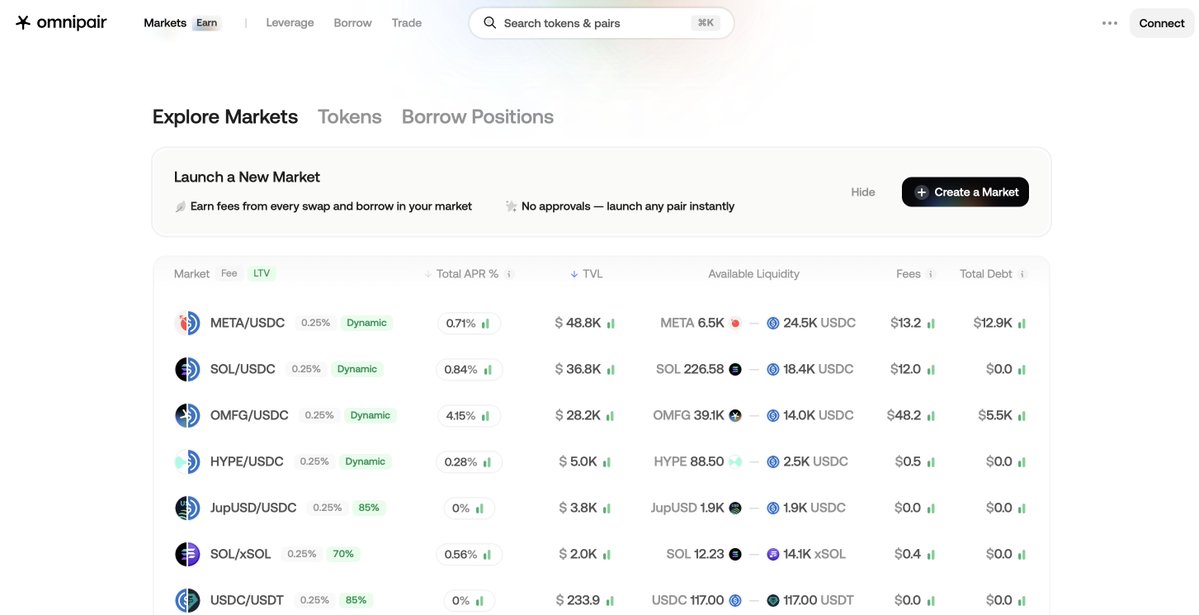Click the 0.28% APR pill for HYPE/USDC

click(468, 462)
